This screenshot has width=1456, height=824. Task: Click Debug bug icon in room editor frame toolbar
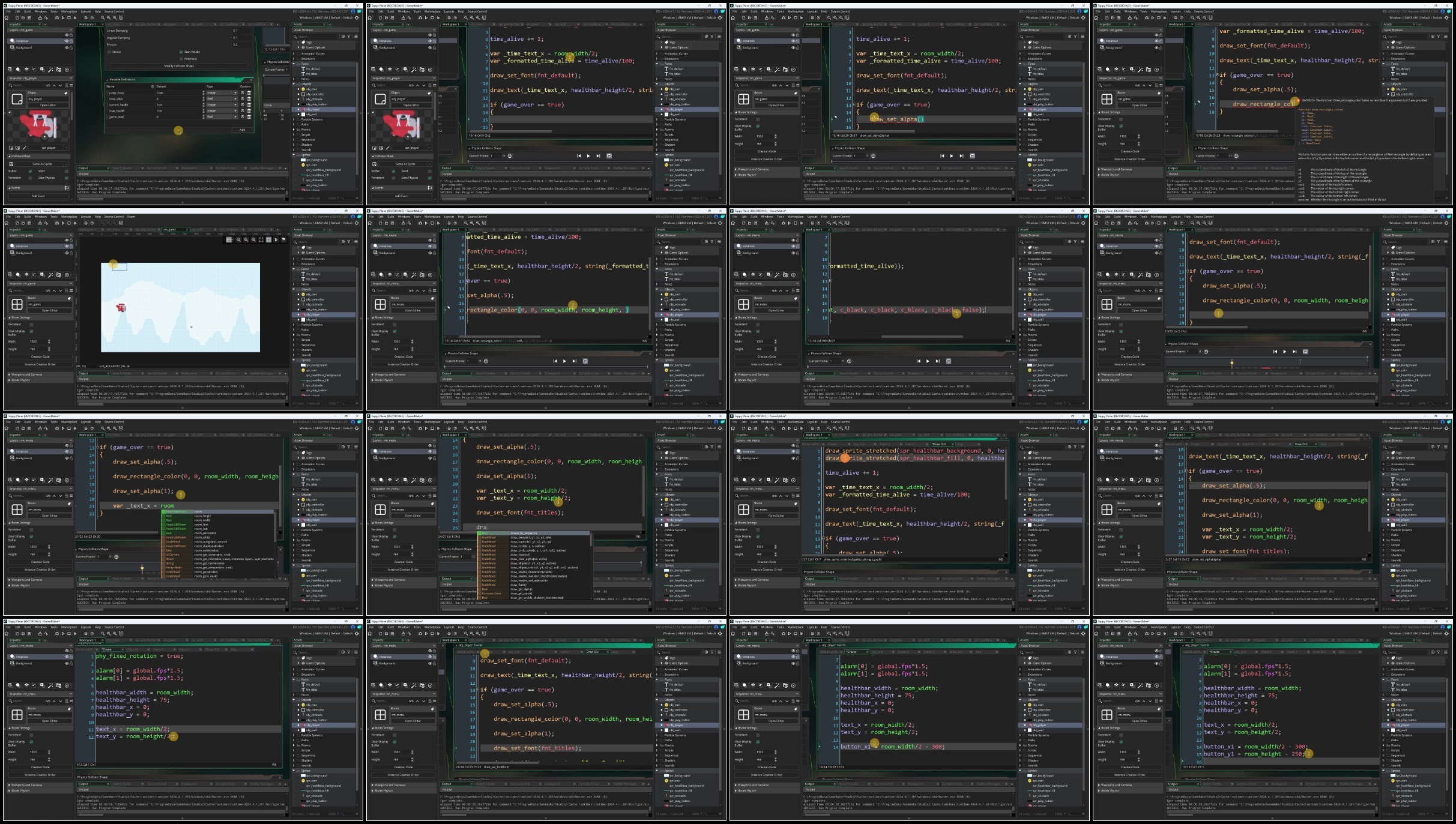[57, 223]
